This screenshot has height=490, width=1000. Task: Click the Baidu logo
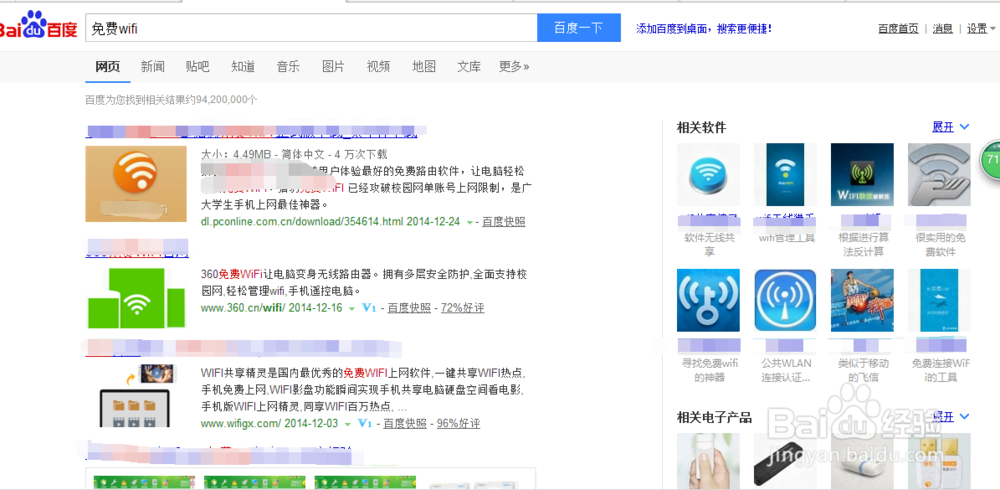(38, 26)
